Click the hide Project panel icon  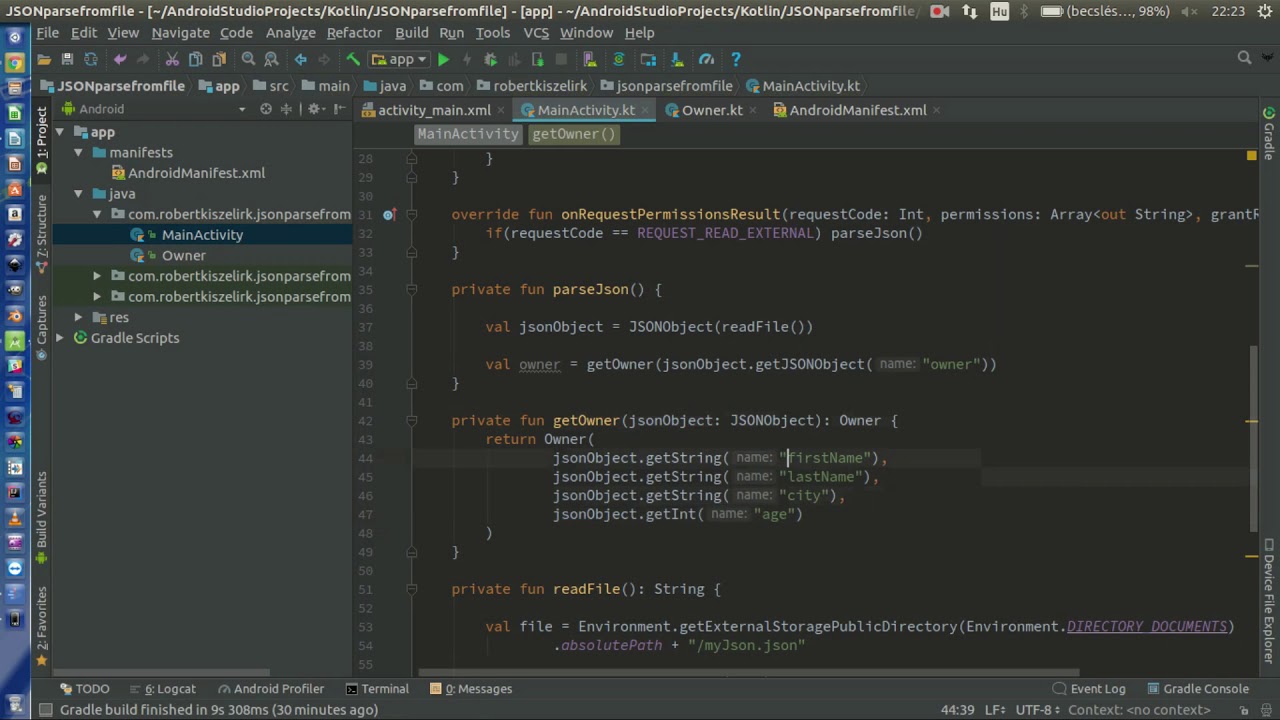coord(340,109)
